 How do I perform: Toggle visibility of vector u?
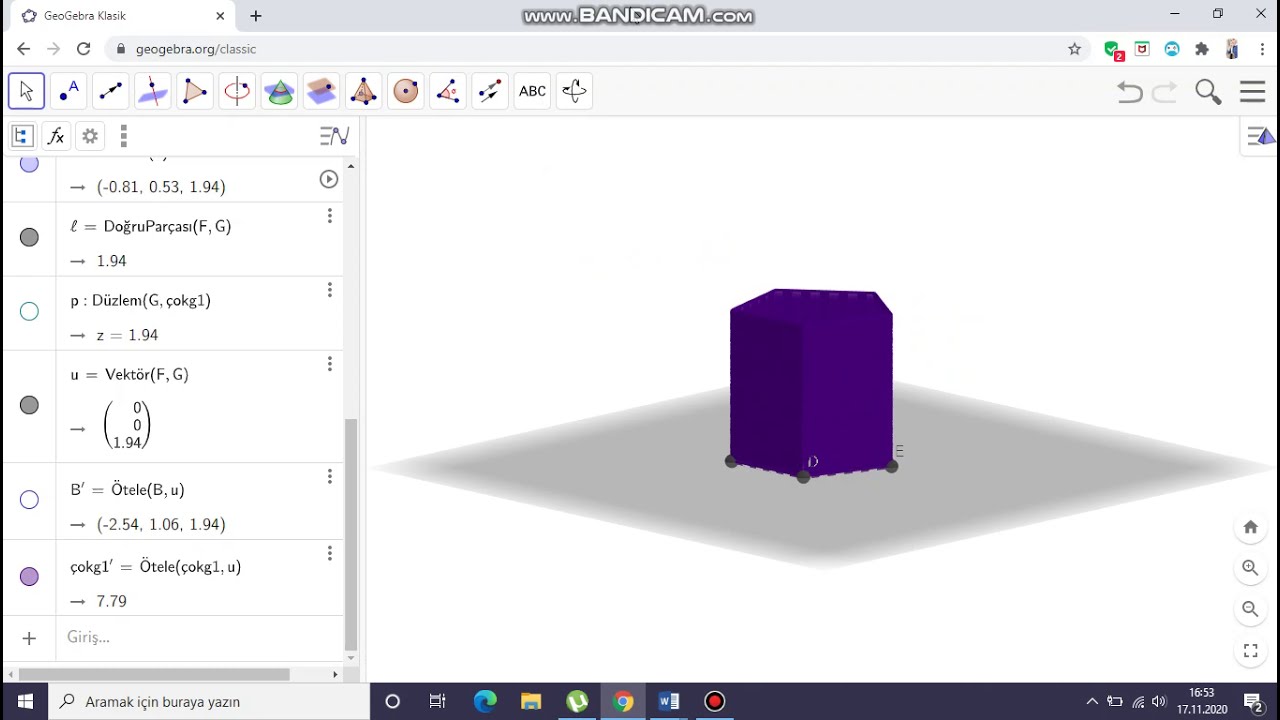29,405
